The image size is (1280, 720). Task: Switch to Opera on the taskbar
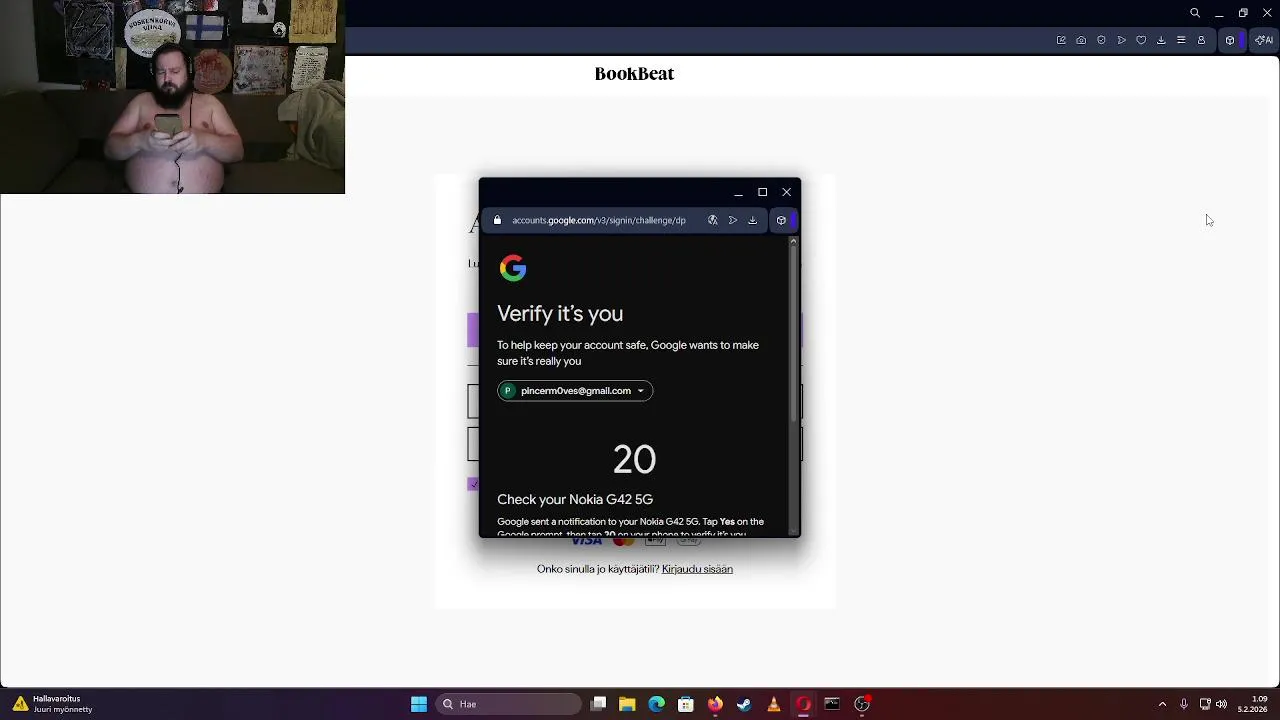(x=803, y=704)
